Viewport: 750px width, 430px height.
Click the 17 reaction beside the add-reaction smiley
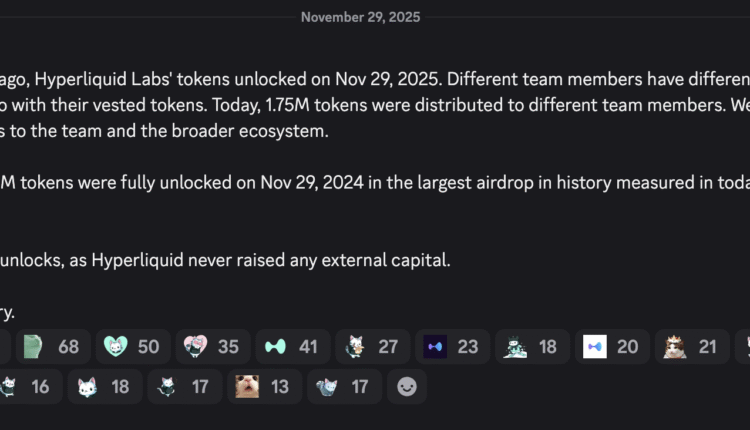pyautogui.click(x=342, y=386)
